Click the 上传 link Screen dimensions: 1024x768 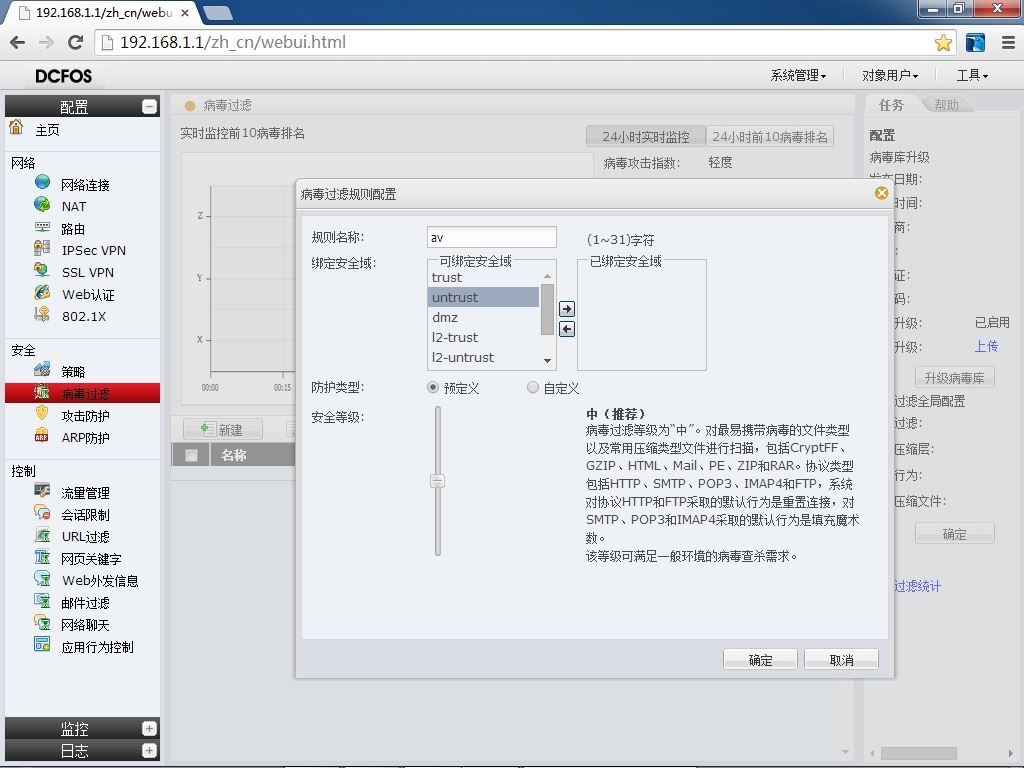tap(986, 346)
